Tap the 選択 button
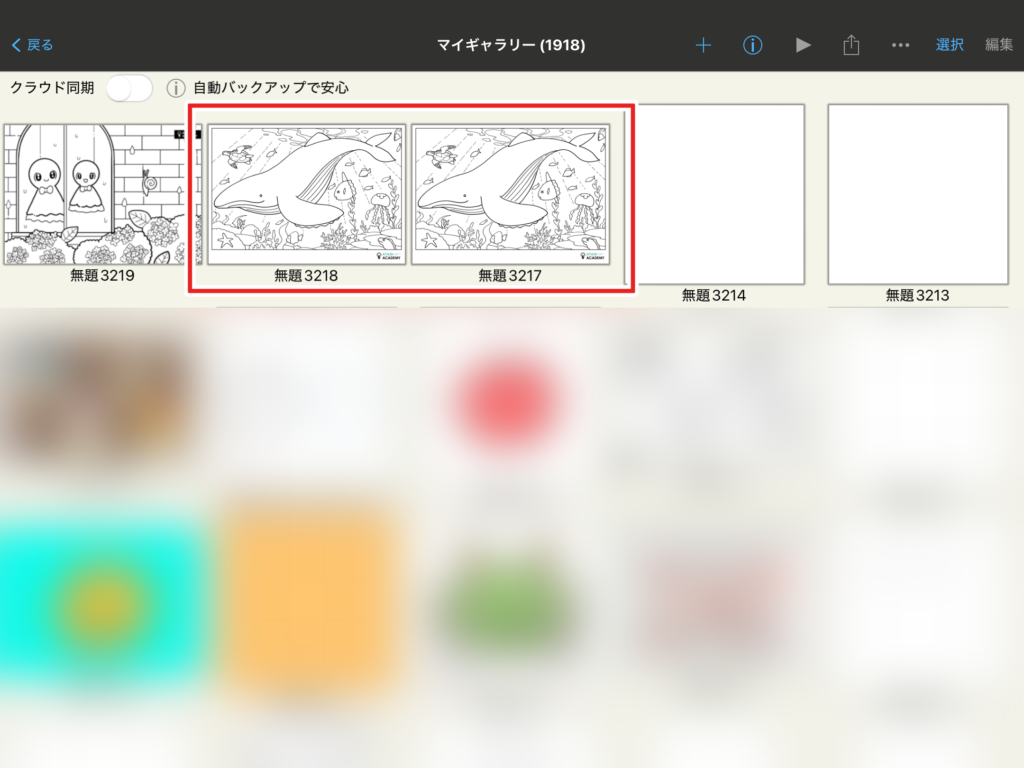This screenshot has height=768, width=1024. click(949, 45)
